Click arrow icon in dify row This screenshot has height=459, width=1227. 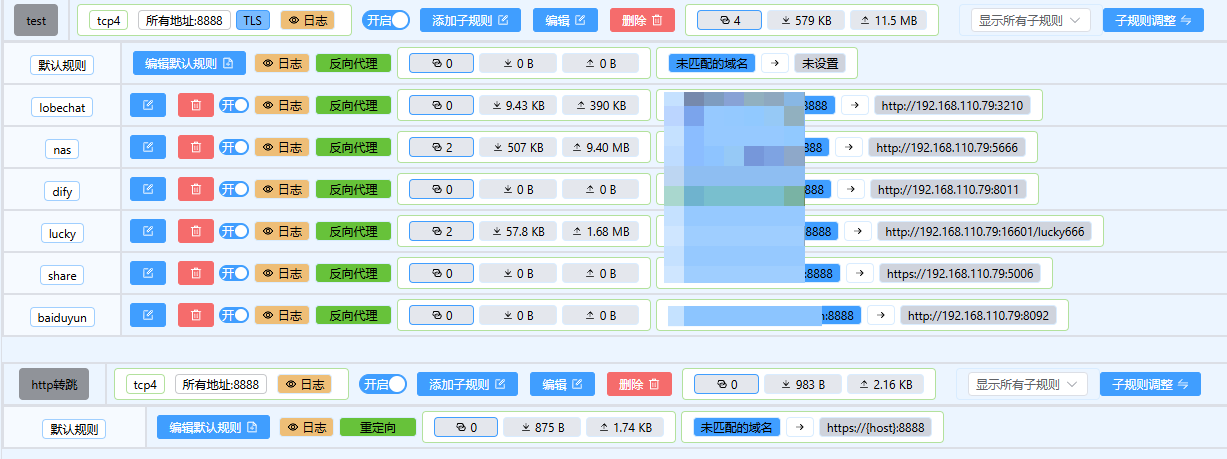pos(851,189)
